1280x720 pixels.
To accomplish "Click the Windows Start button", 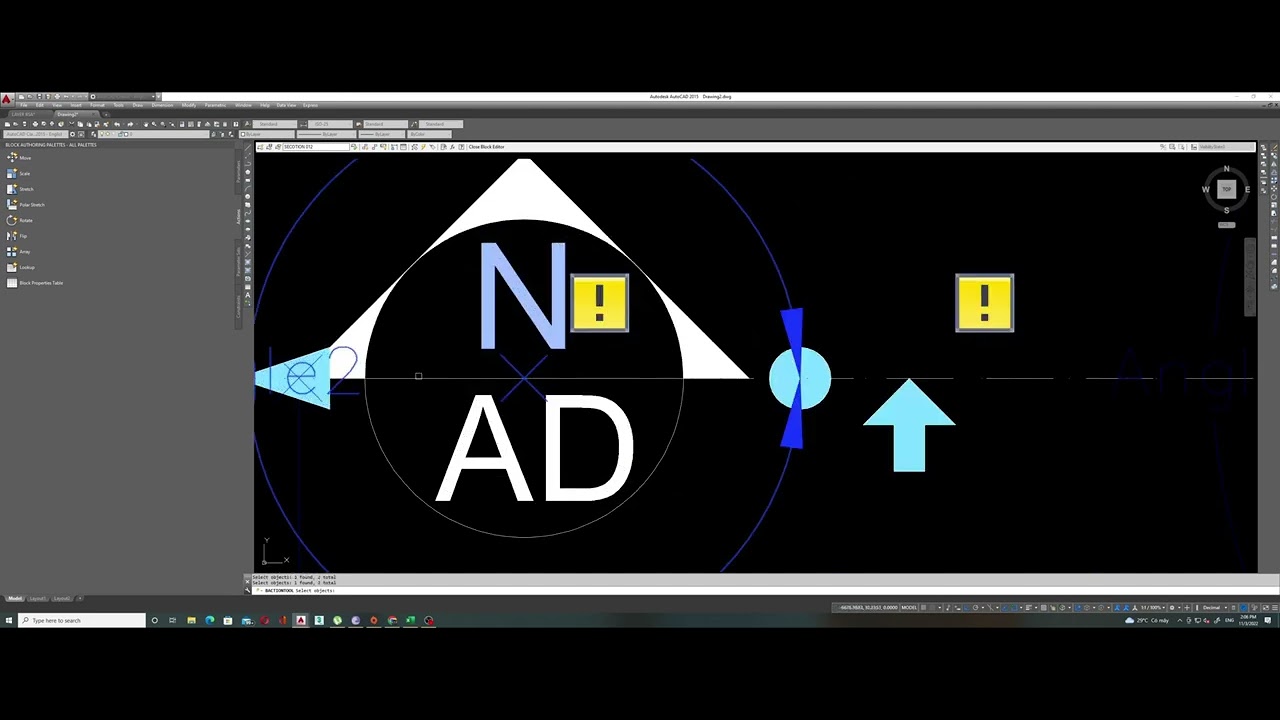I will click(x=8, y=620).
